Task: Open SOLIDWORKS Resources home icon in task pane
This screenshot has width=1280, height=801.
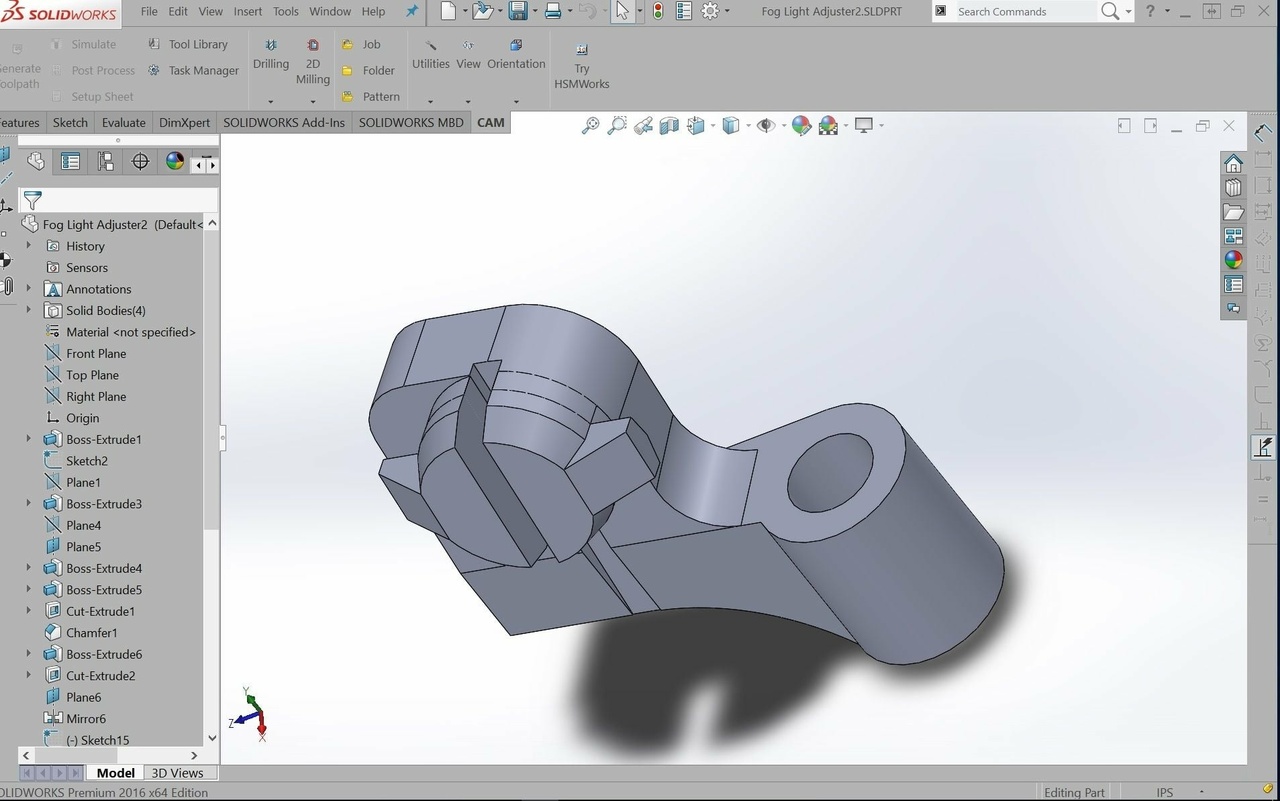Action: [x=1233, y=163]
